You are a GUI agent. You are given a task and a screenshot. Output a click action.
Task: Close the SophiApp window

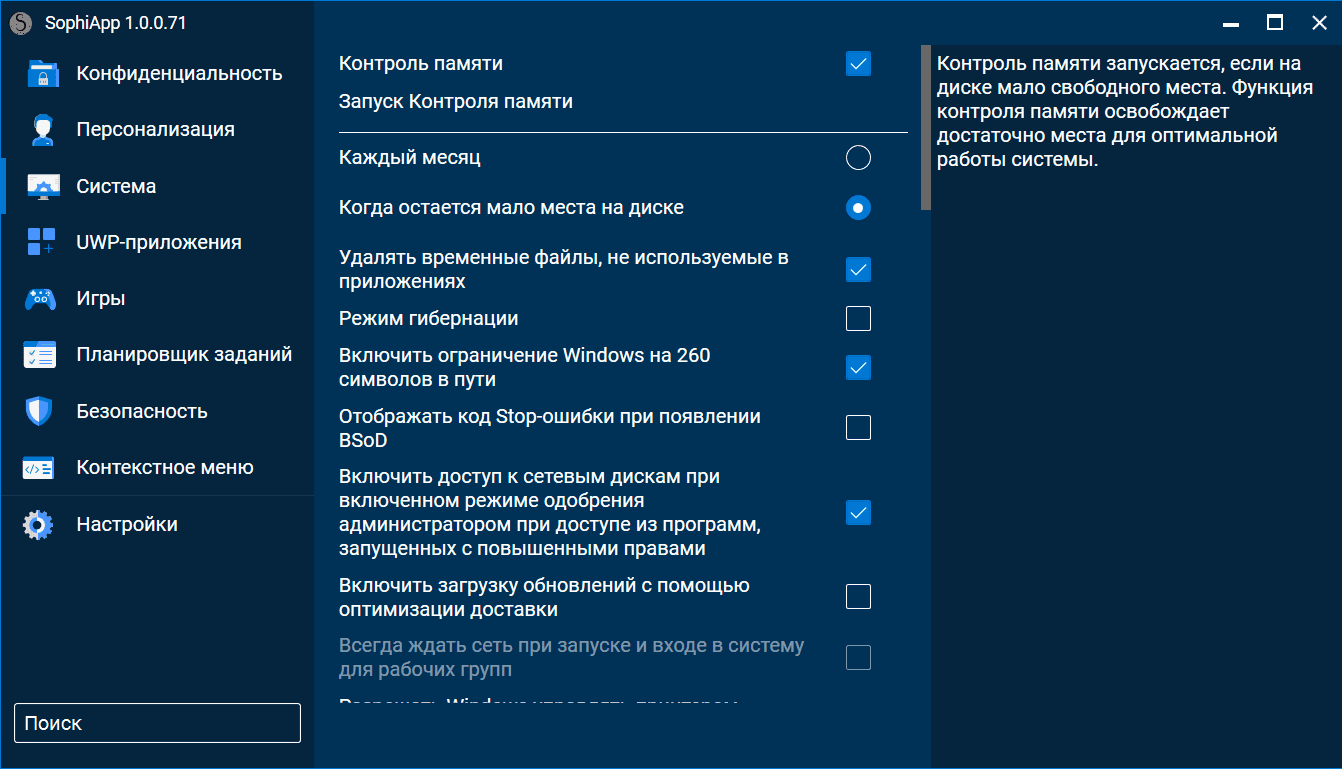(x=1319, y=23)
